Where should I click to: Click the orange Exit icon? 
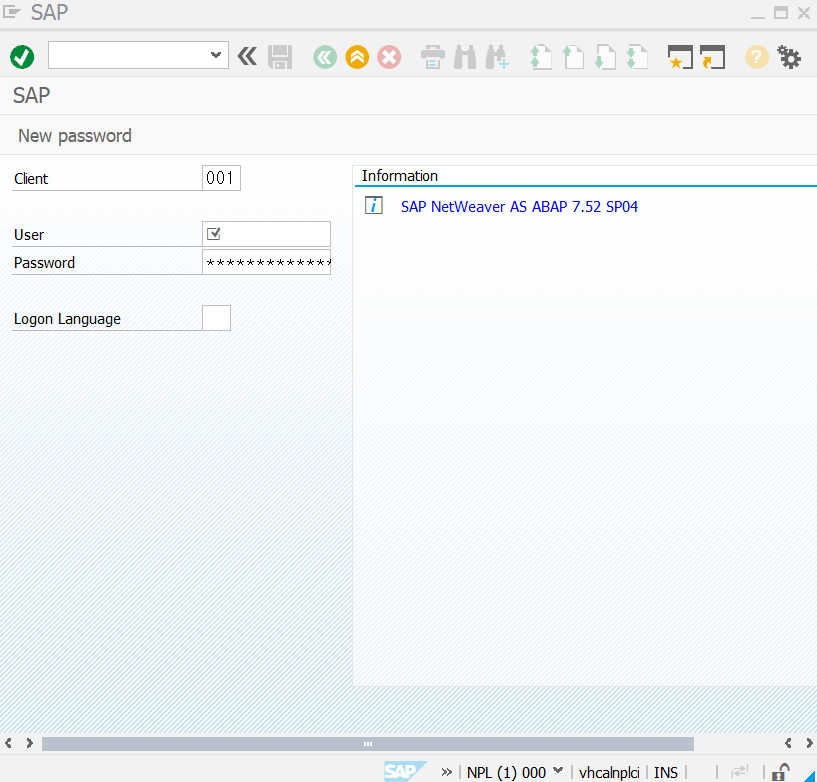pyautogui.click(x=357, y=57)
